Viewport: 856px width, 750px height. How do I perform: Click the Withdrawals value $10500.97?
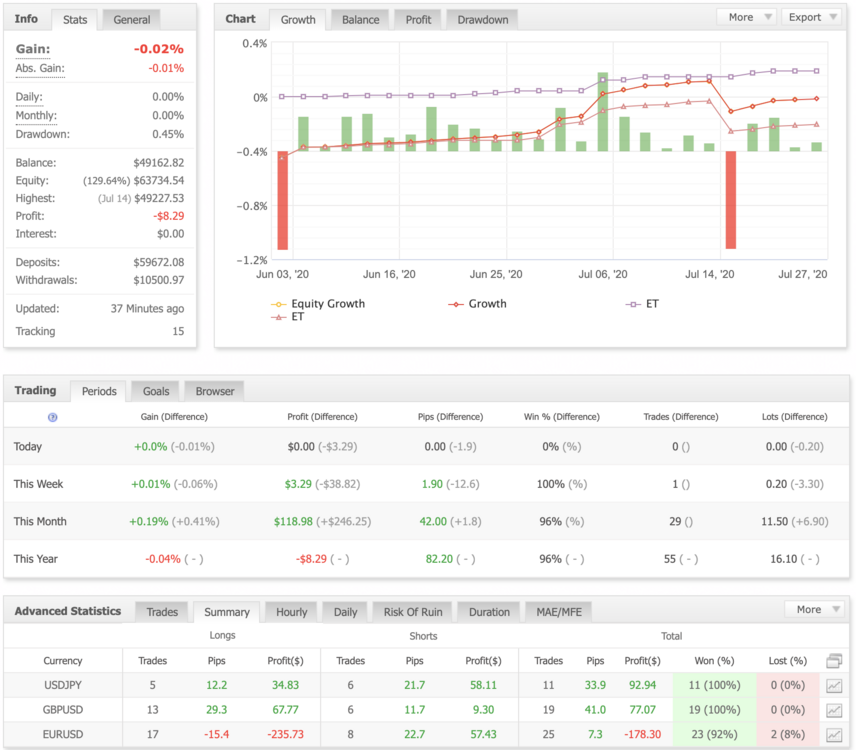pos(158,280)
